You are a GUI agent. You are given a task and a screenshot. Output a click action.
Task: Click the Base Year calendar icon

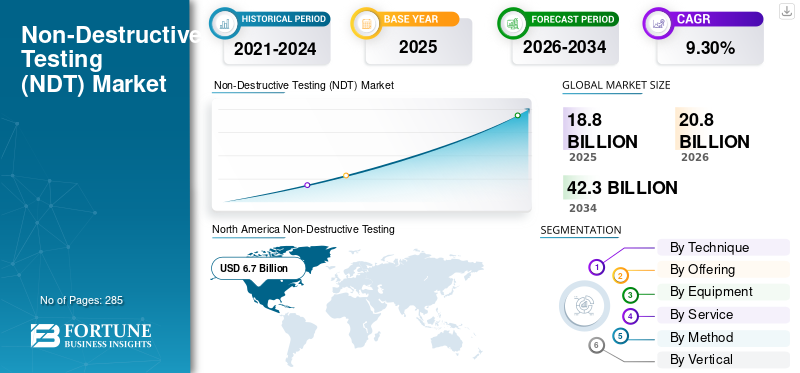click(366, 23)
